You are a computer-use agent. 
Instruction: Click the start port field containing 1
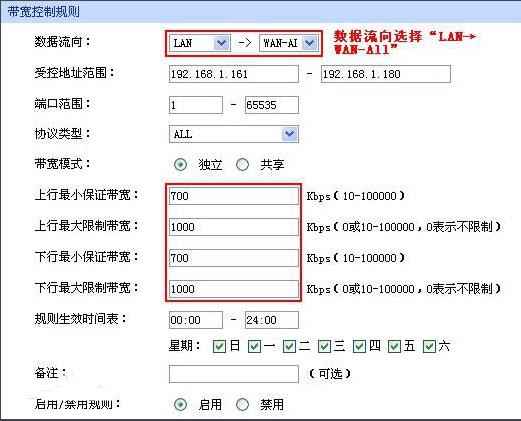pos(196,105)
